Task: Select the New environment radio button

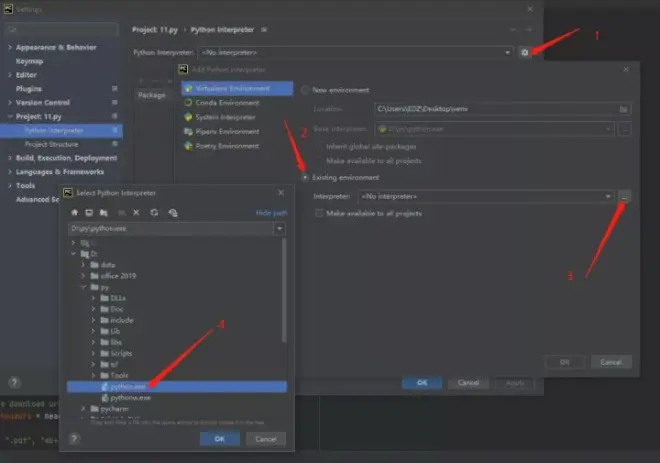Action: [x=305, y=90]
